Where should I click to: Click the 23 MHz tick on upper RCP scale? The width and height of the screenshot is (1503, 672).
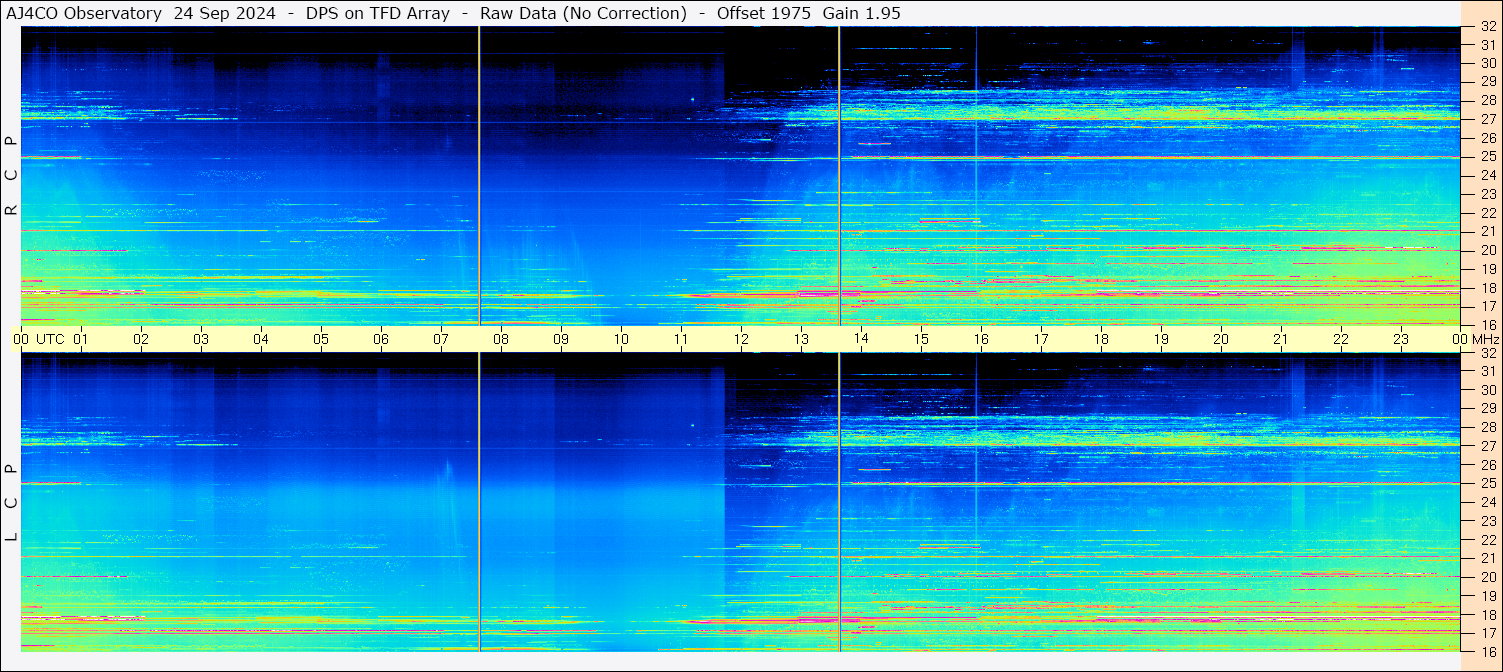click(x=1487, y=194)
